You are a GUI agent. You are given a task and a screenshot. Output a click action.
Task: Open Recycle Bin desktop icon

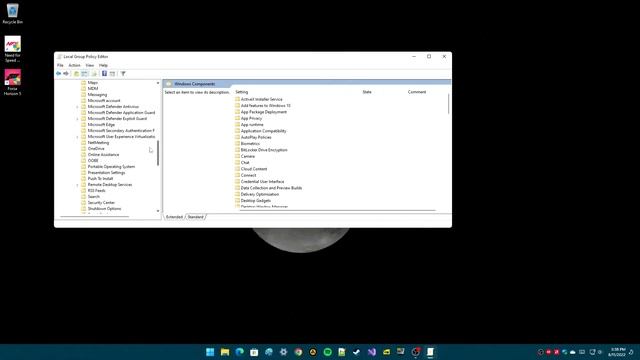(13, 13)
